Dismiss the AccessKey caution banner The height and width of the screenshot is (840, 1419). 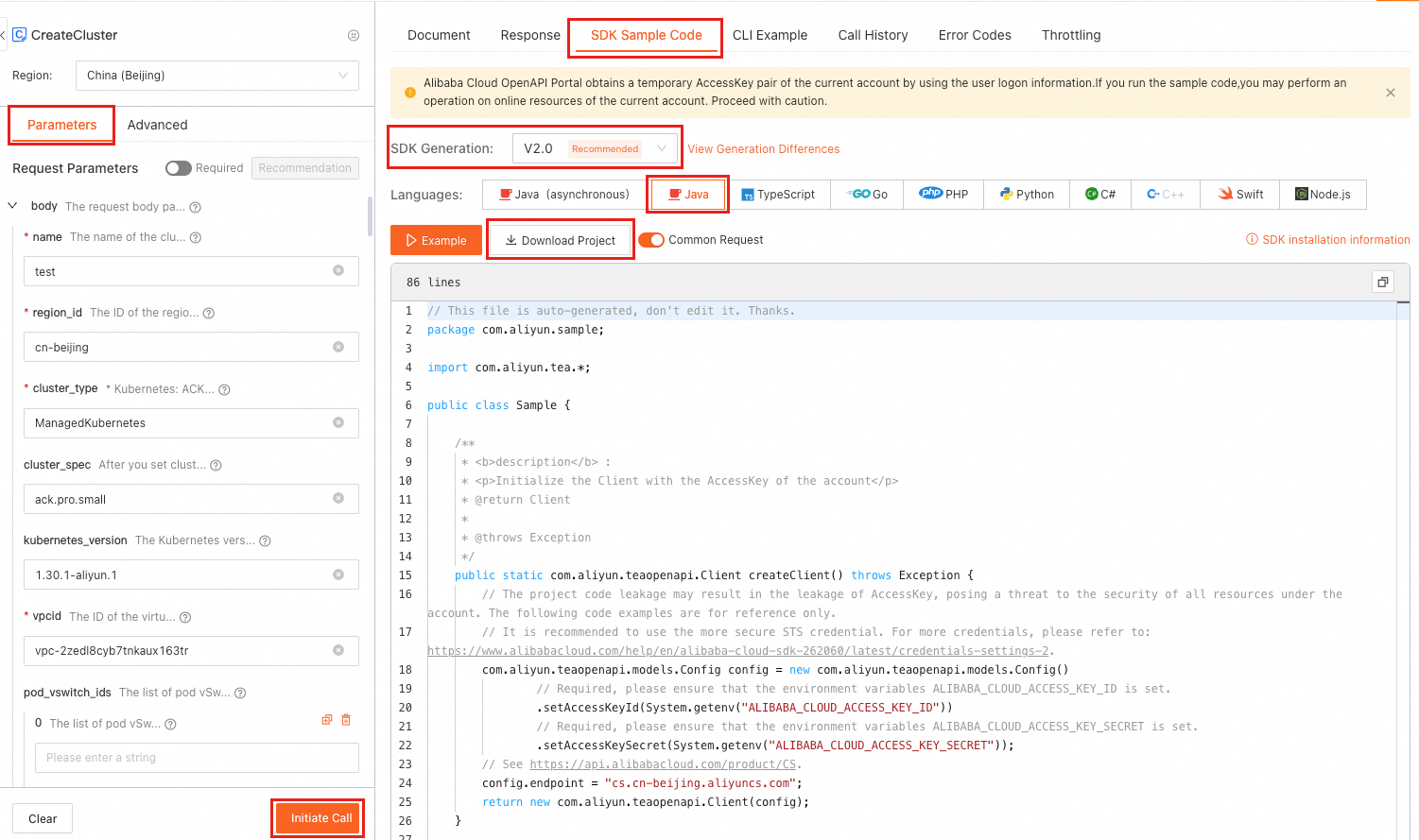coord(1391,93)
